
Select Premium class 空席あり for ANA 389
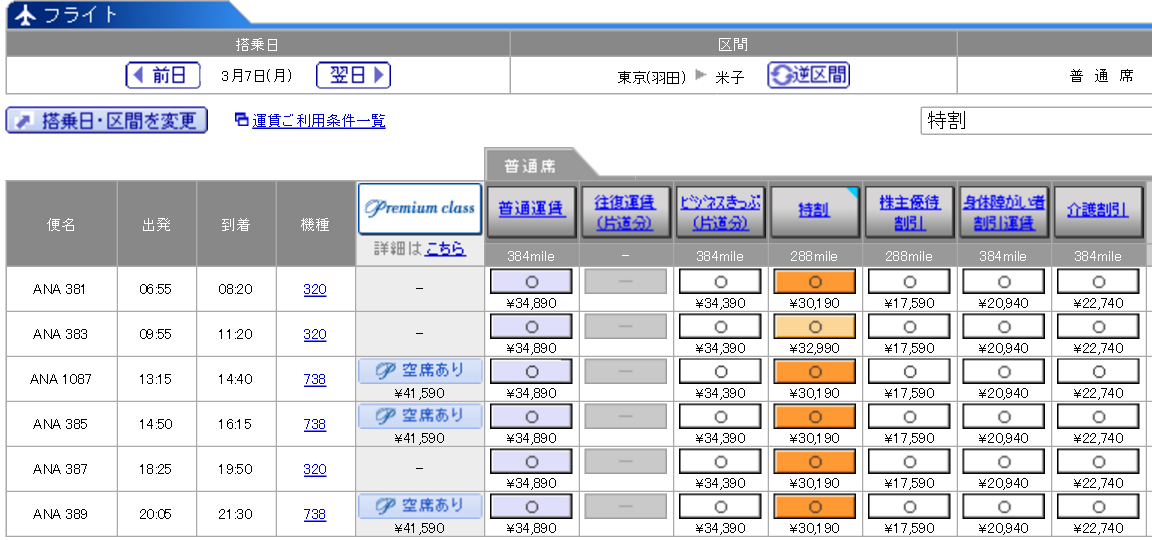(x=420, y=506)
